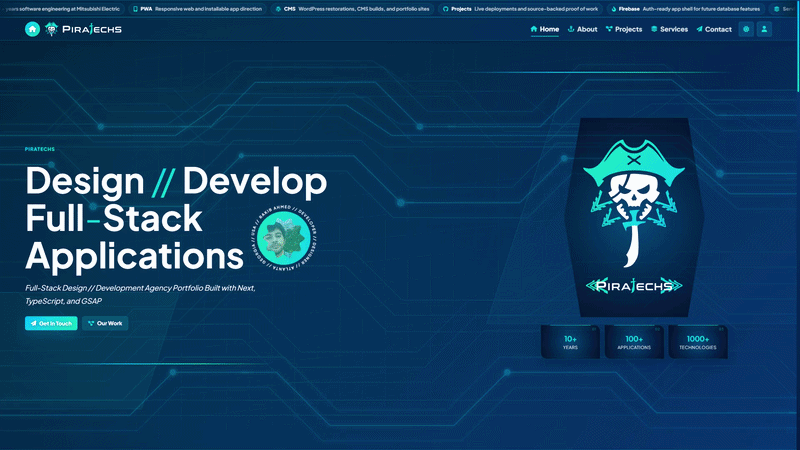
Task: Open the Projects nav item
Action: click(623, 29)
